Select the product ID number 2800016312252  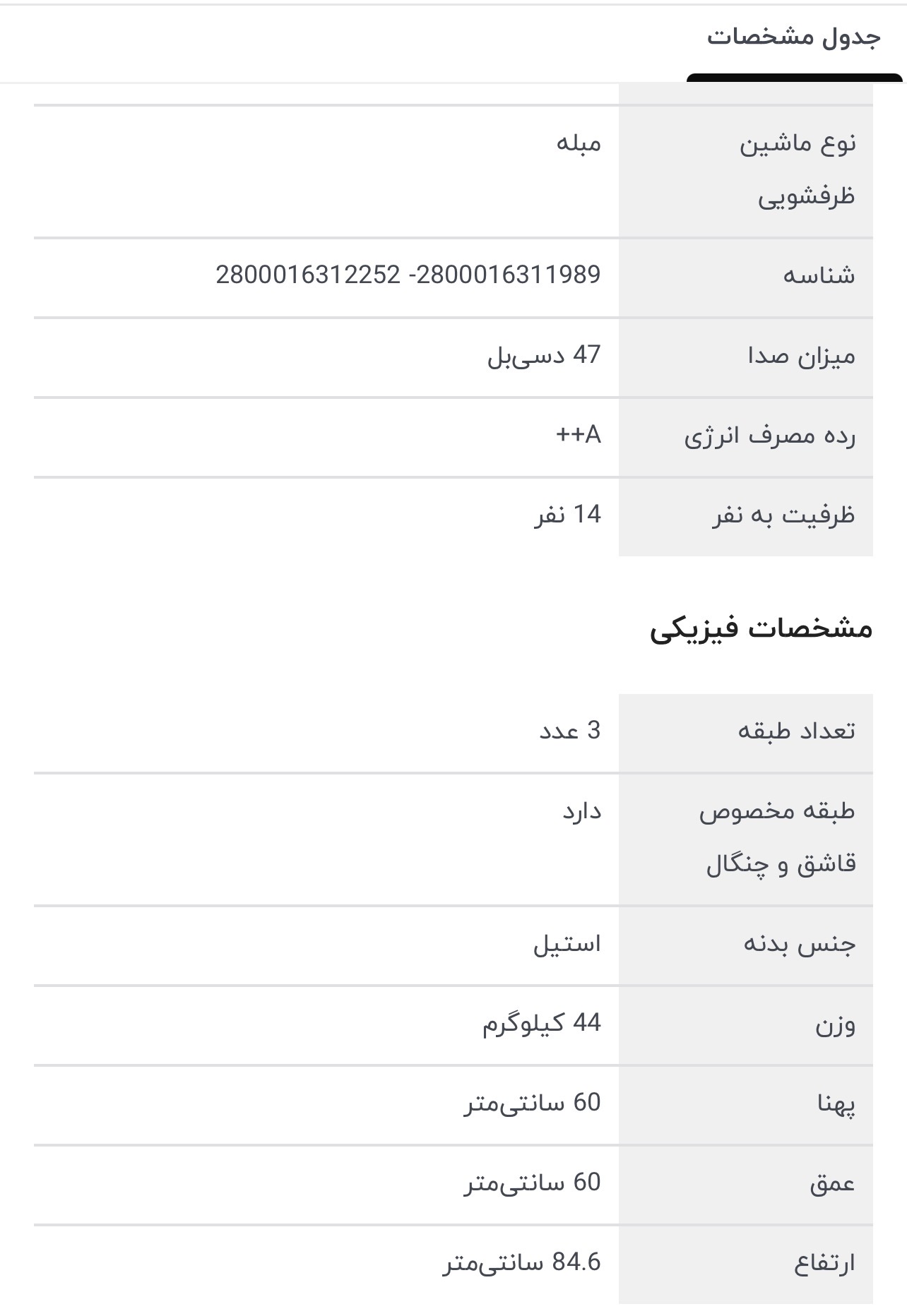click(308, 275)
